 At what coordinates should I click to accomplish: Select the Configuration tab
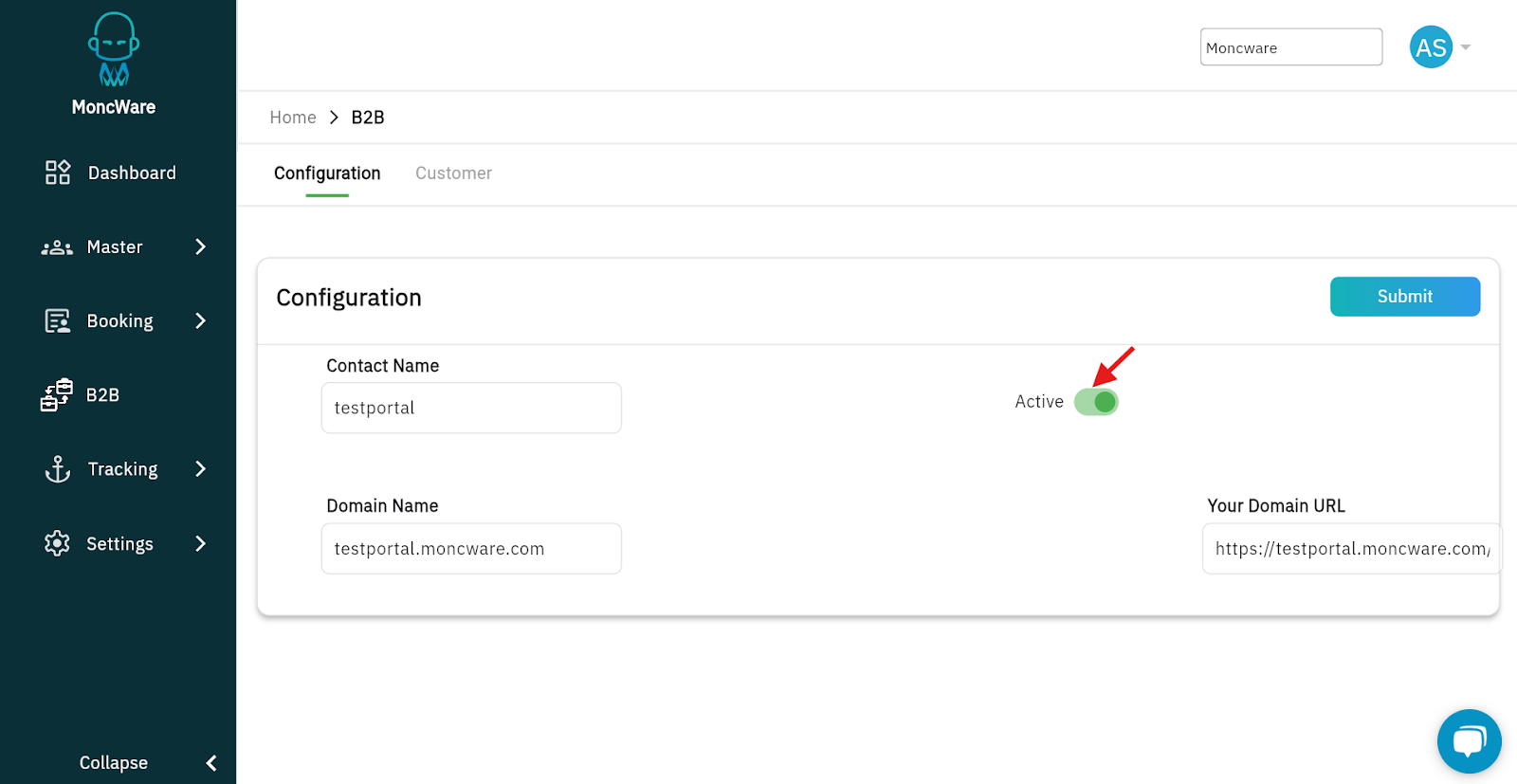pyautogui.click(x=327, y=173)
